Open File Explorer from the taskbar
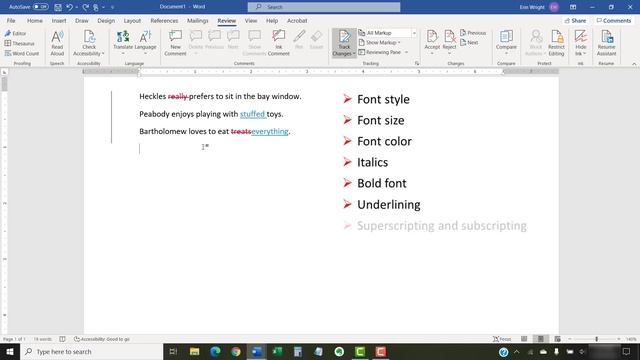 click(195, 351)
